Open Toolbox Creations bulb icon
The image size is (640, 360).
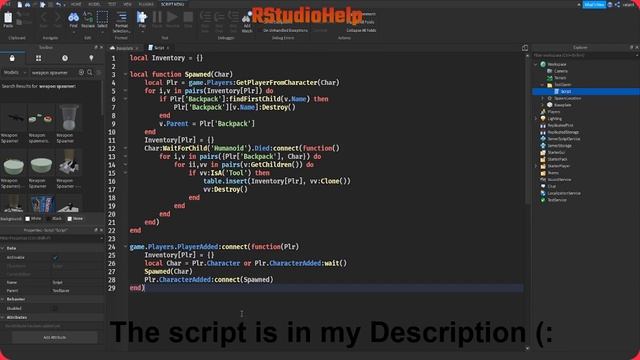(91, 58)
